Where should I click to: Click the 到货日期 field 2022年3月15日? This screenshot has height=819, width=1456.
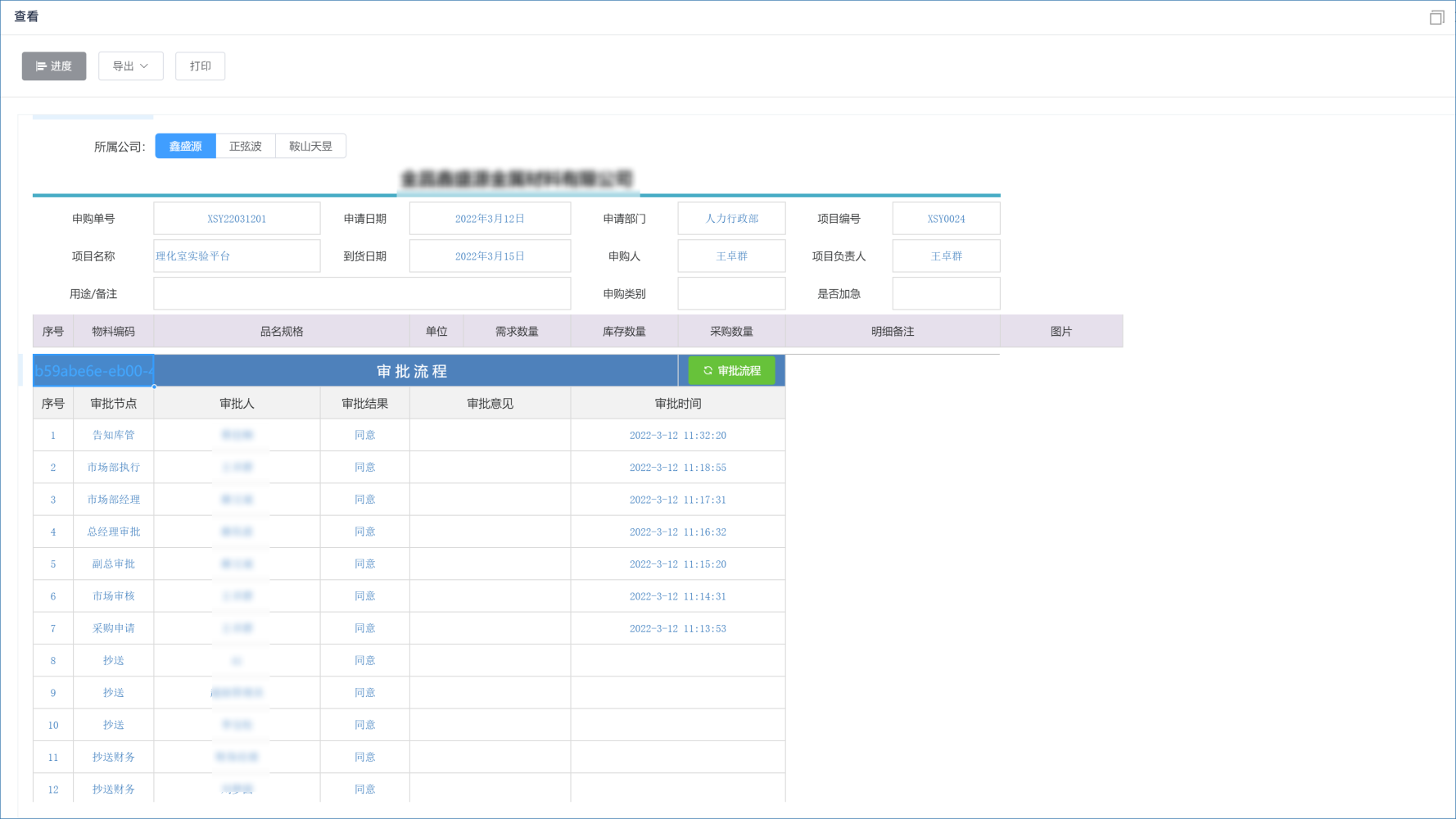pos(490,256)
